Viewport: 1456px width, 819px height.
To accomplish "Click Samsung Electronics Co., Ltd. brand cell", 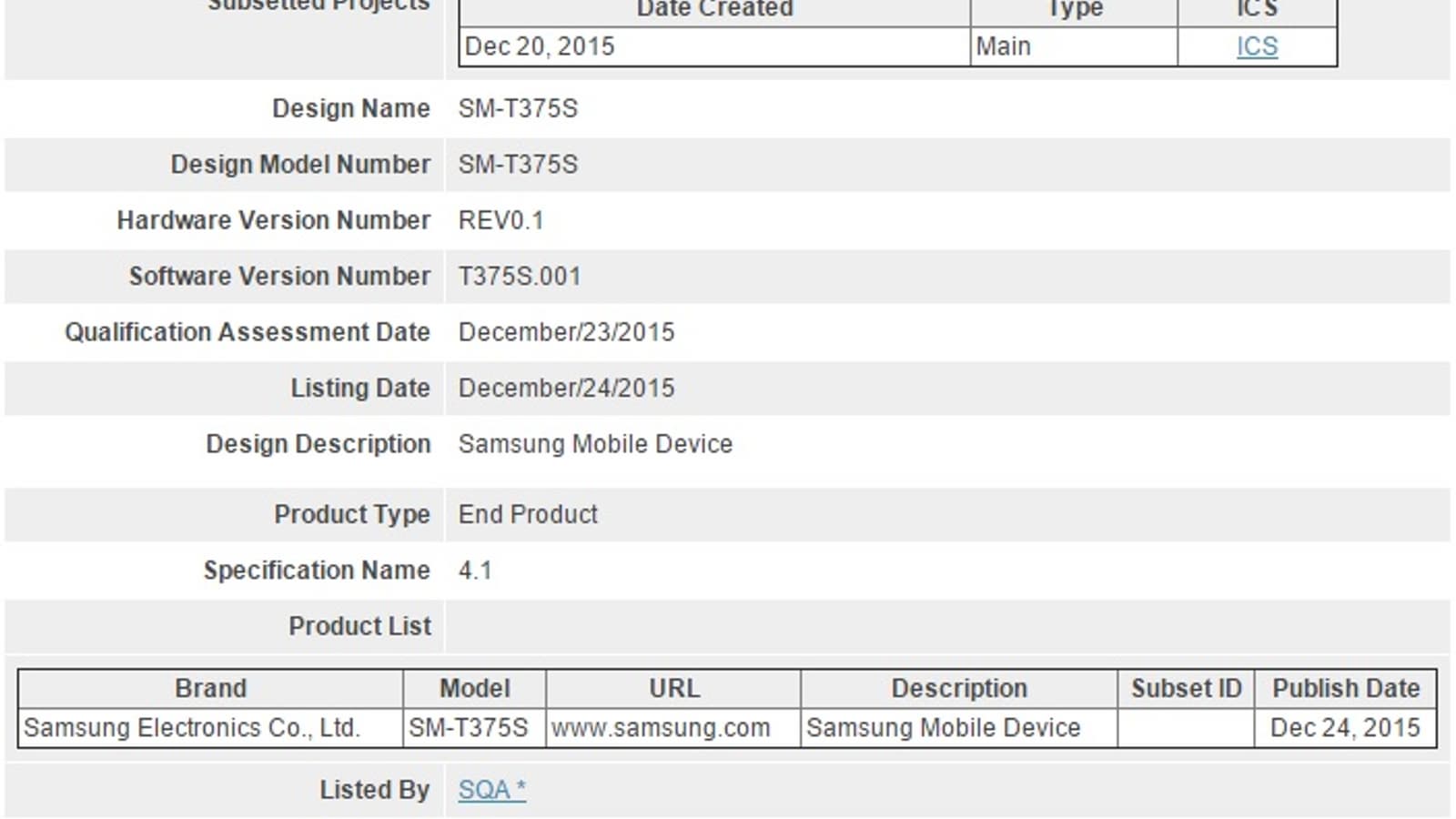I will tap(192, 728).
